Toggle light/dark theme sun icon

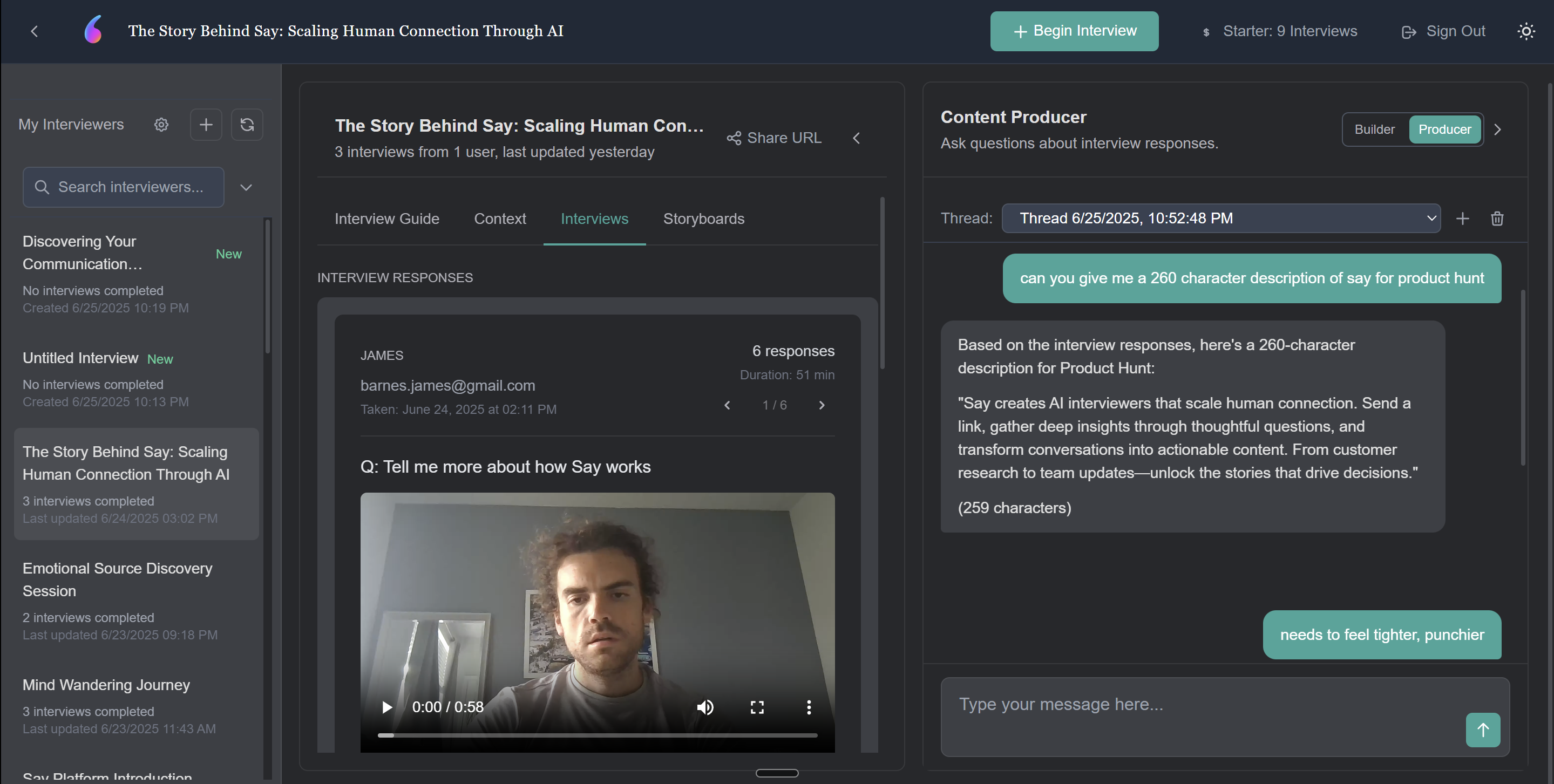(x=1526, y=31)
